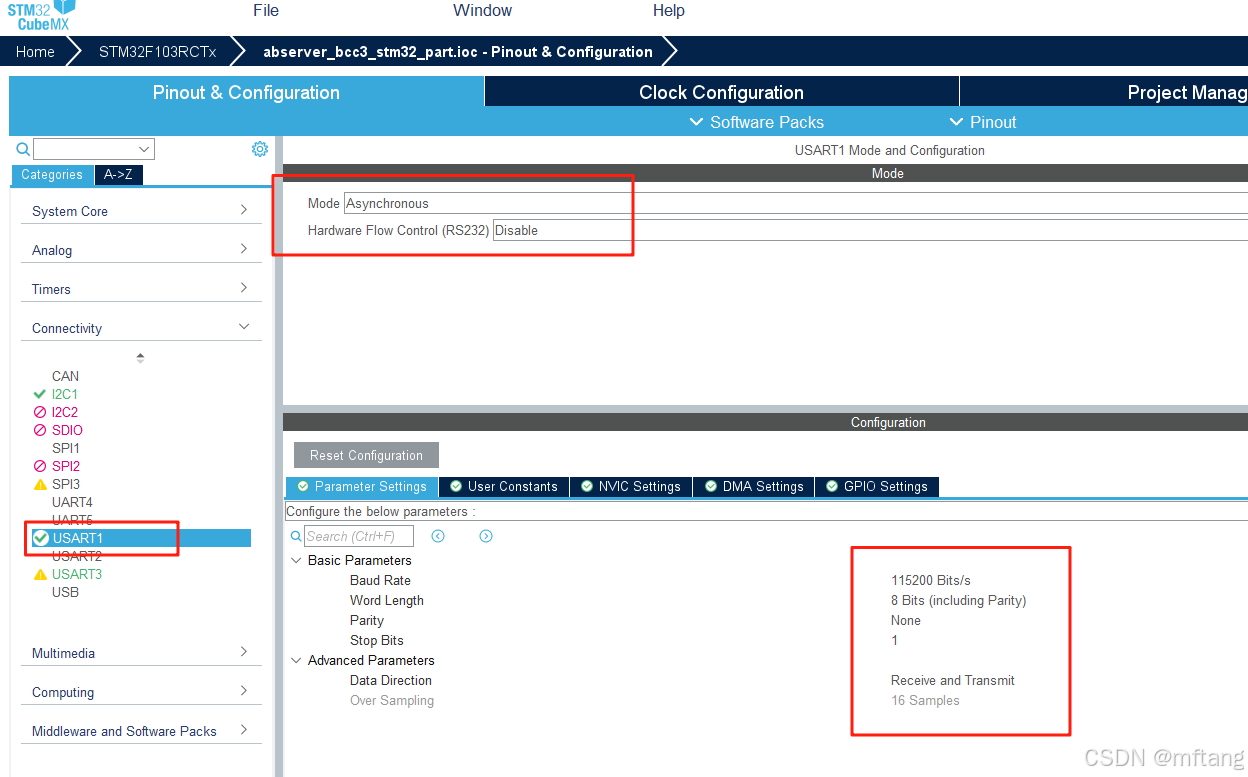The width and height of the screenshot is (1248, 777).
Task: Switch to Clock Configuration tab
Action: coord(721,92)
